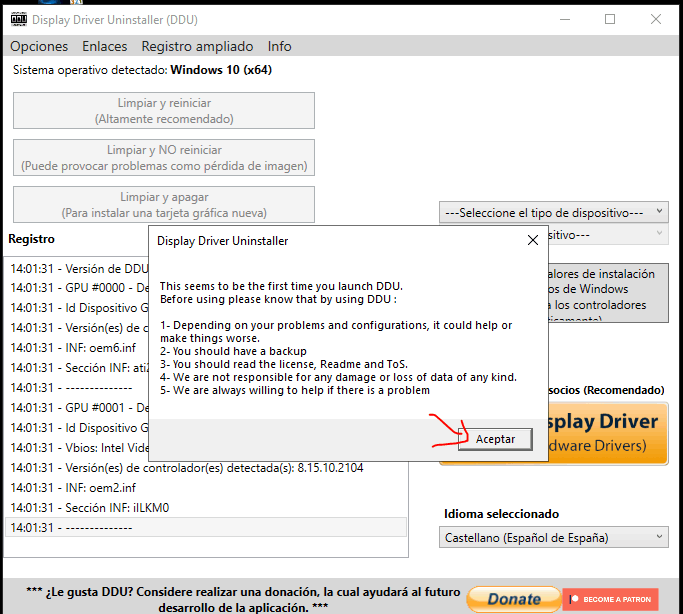
Task: Select the last dashed separator log line
Action: coord(206,527)
